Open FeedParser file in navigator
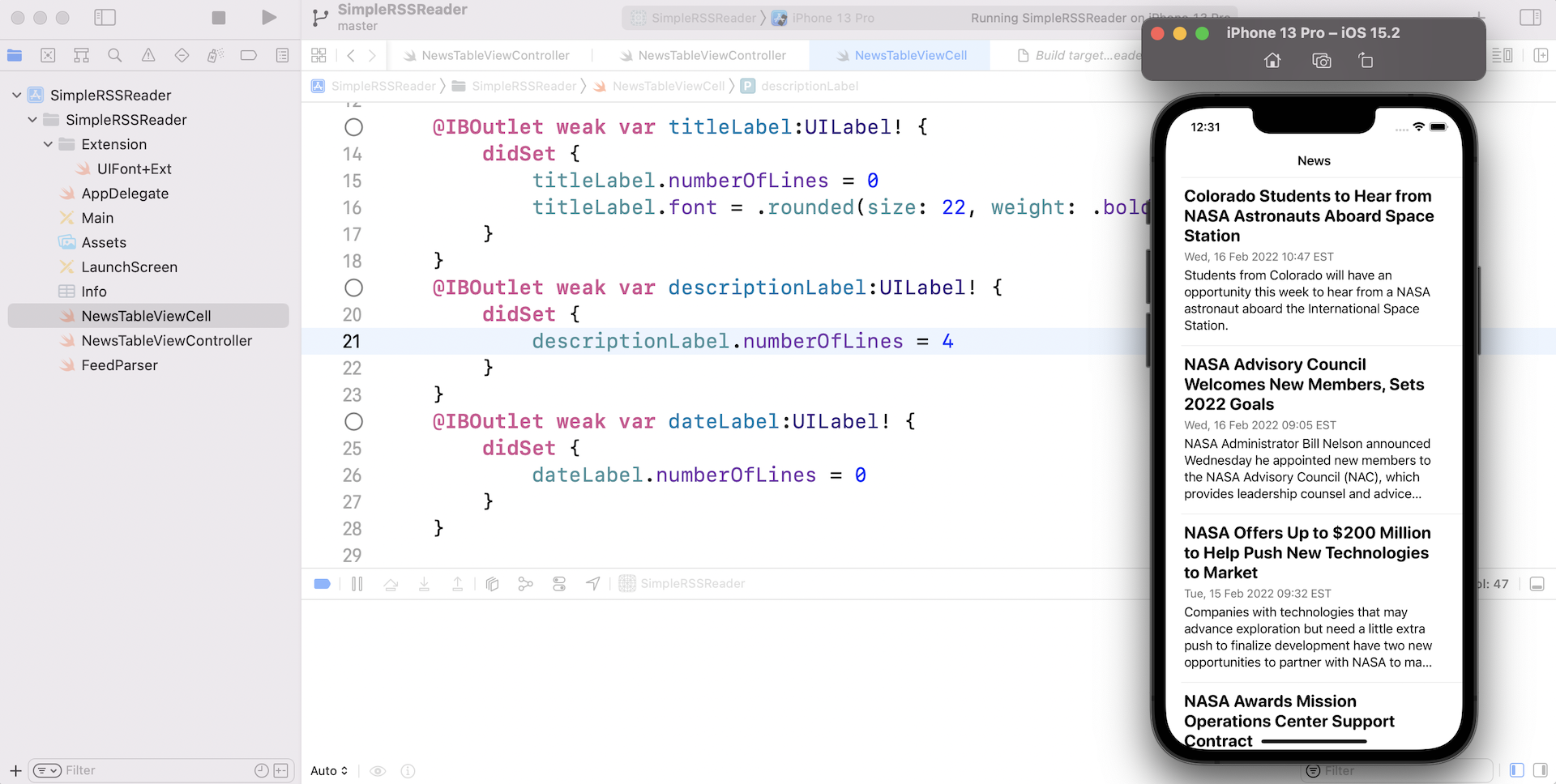1556x784 pixels. click(x=119, y=365)
